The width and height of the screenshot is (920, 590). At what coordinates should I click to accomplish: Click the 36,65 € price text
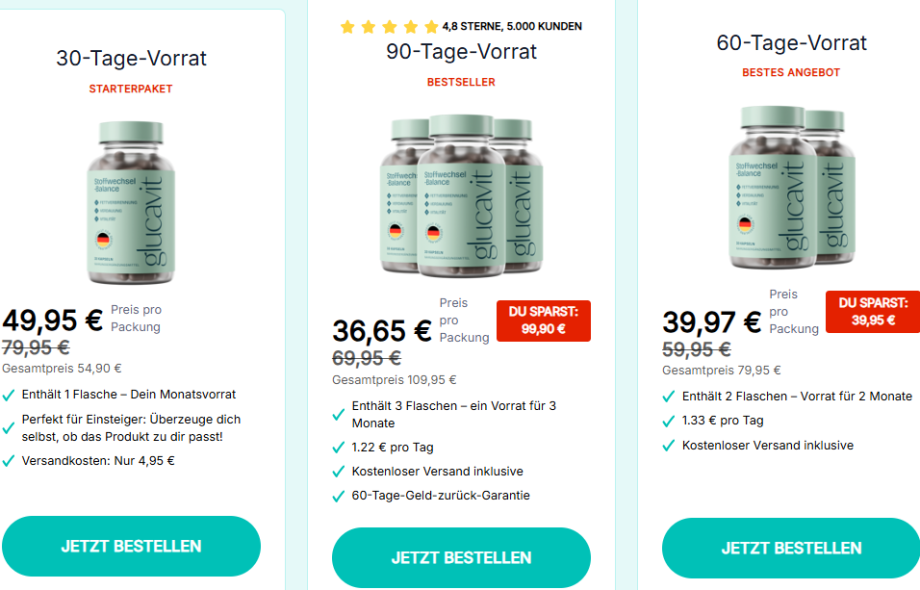[x=382, y=331]
